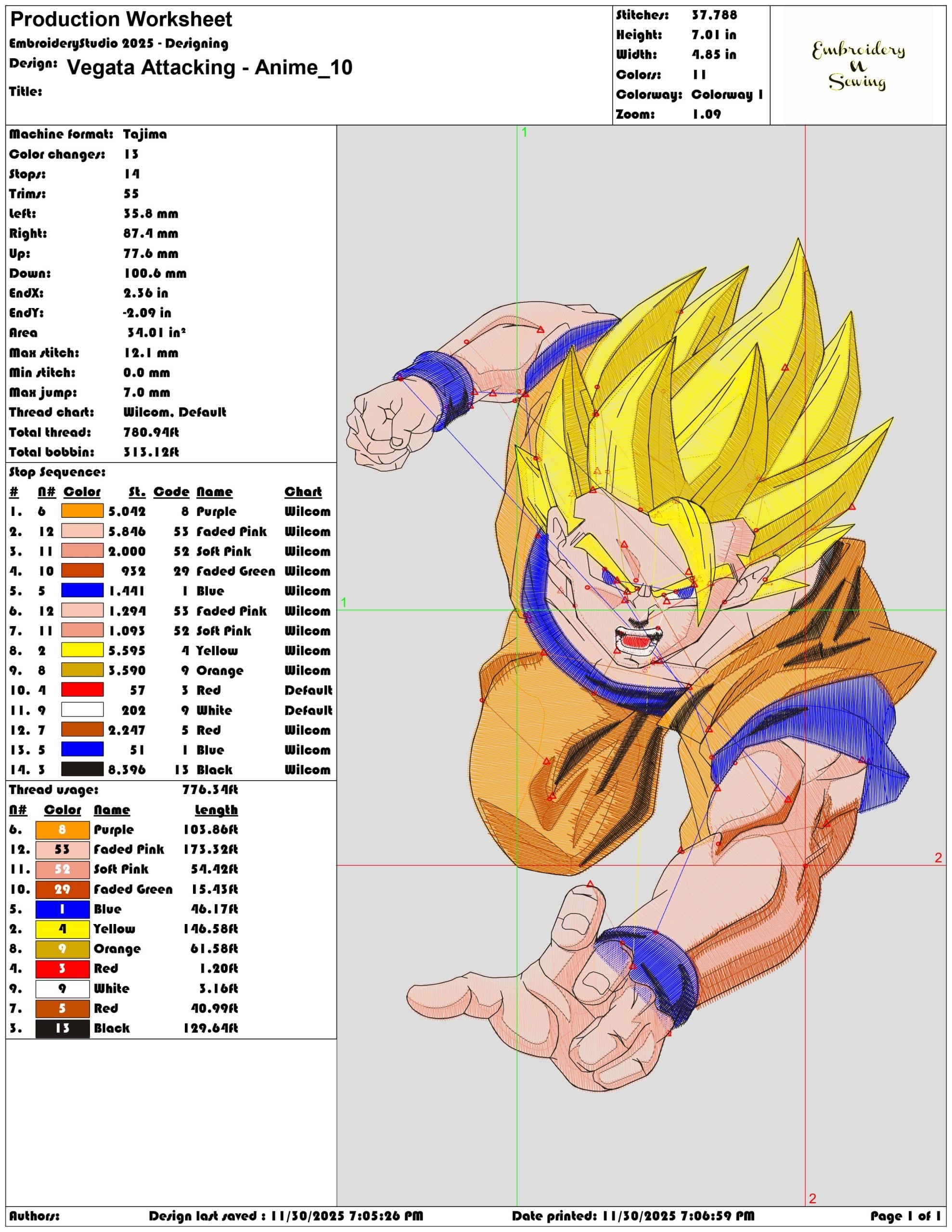Click the "Thread usage:" heading
The width and height of the screenshot is (952, 1232).
click(x=53, y=790)
